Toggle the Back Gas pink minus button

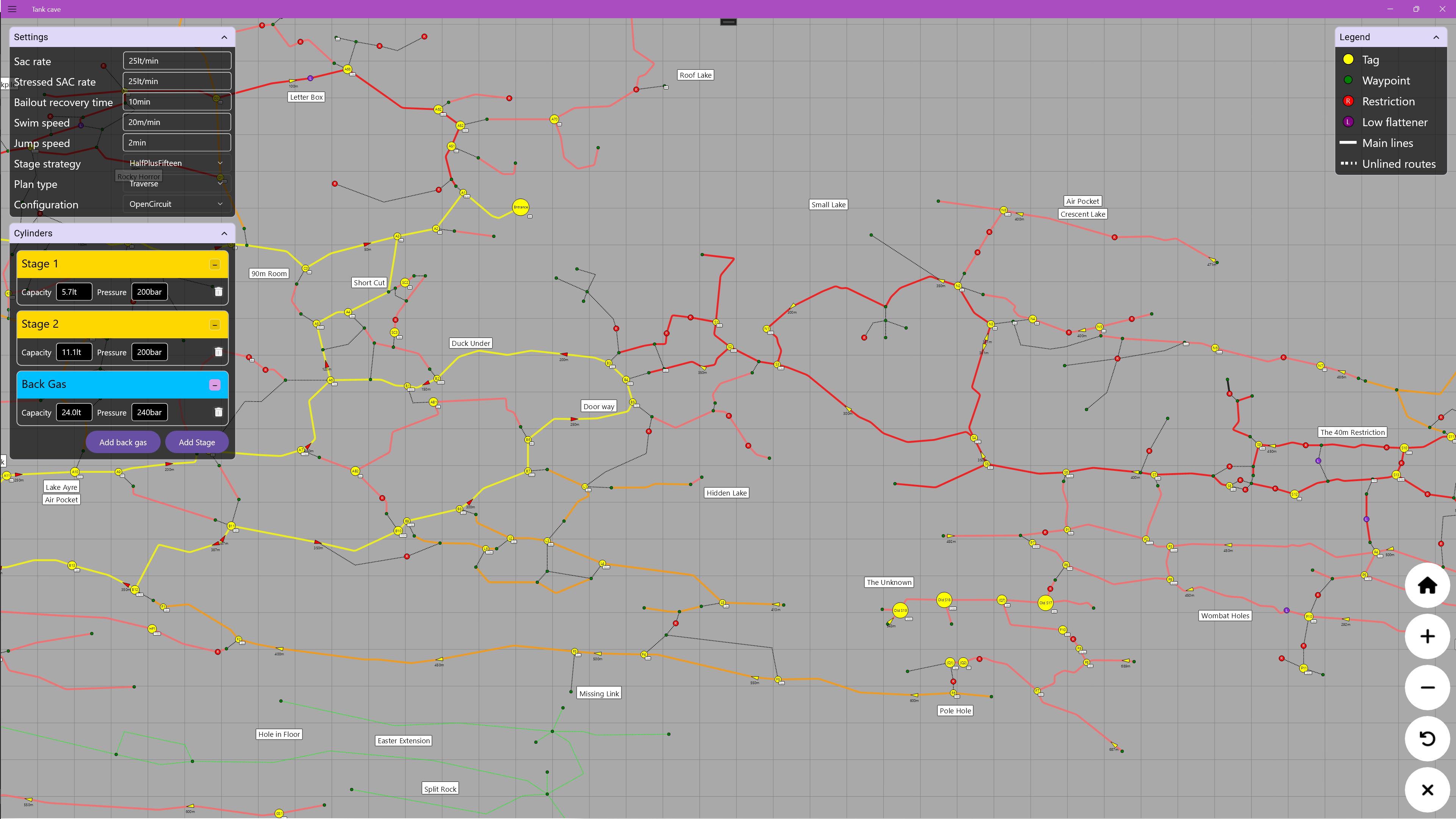point(215,384)
